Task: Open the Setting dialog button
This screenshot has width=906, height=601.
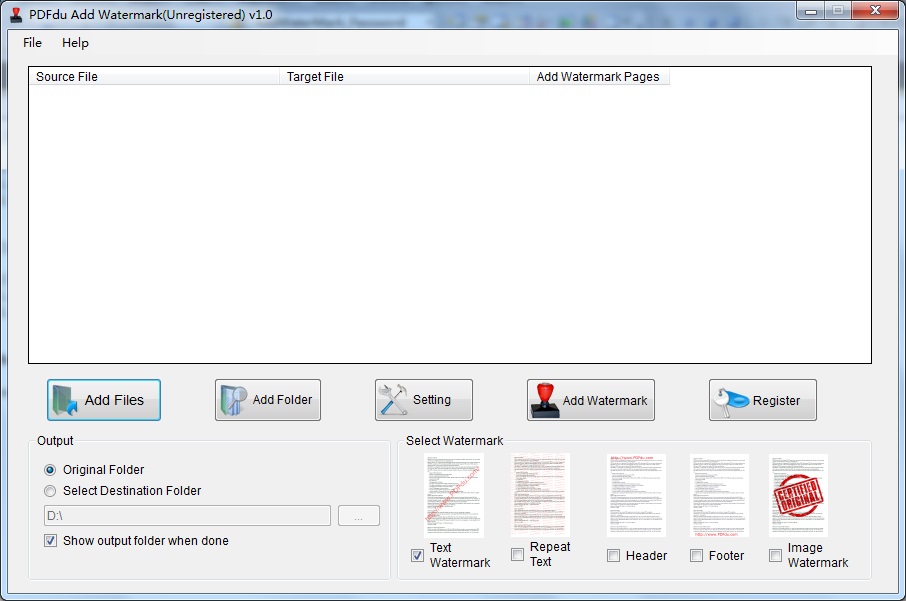Action: [x=424, y=400]
